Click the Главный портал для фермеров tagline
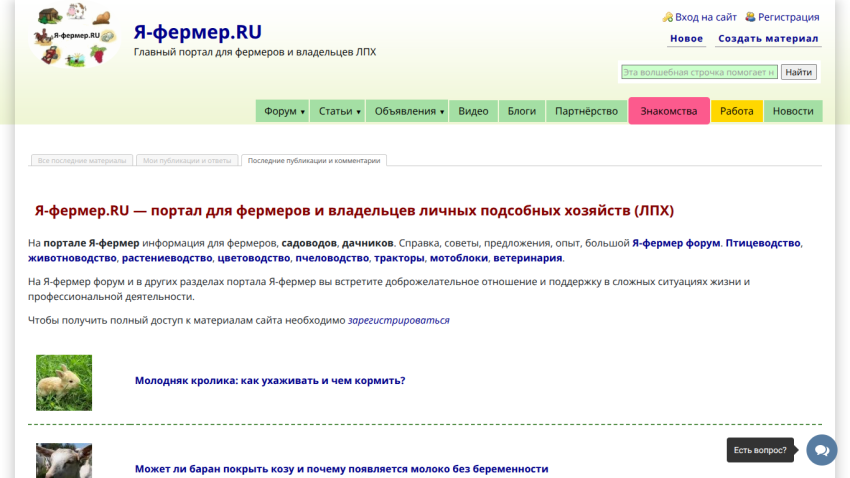The image size is (850, 478). click(x=255, y=52)
